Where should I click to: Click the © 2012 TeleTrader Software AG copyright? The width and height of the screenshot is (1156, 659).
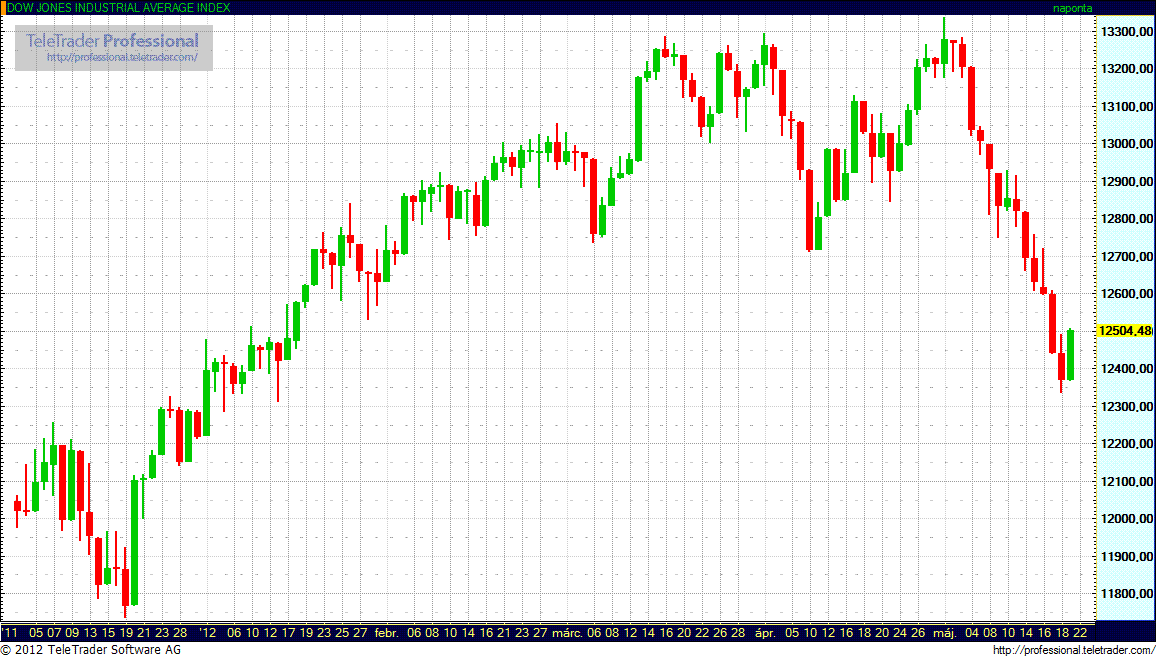click(90, 650)
